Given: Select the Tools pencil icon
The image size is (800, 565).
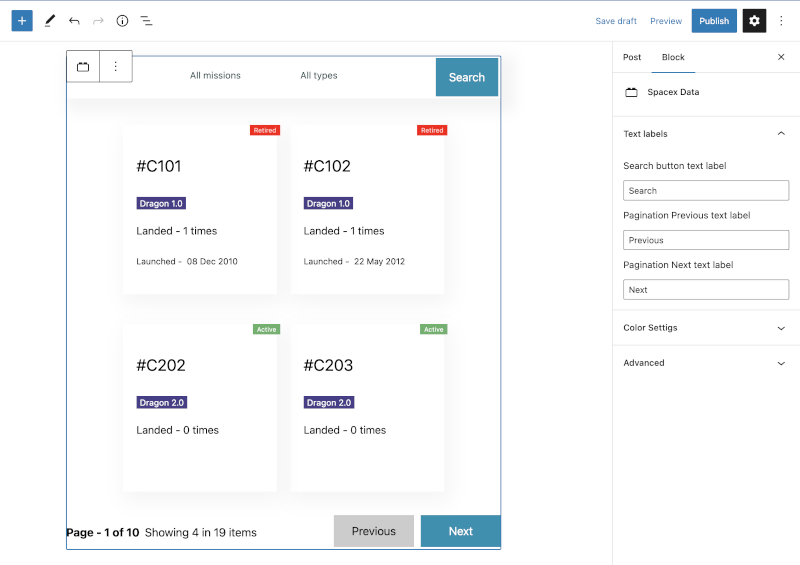Looking at the screenshot, I should point(49,21).
